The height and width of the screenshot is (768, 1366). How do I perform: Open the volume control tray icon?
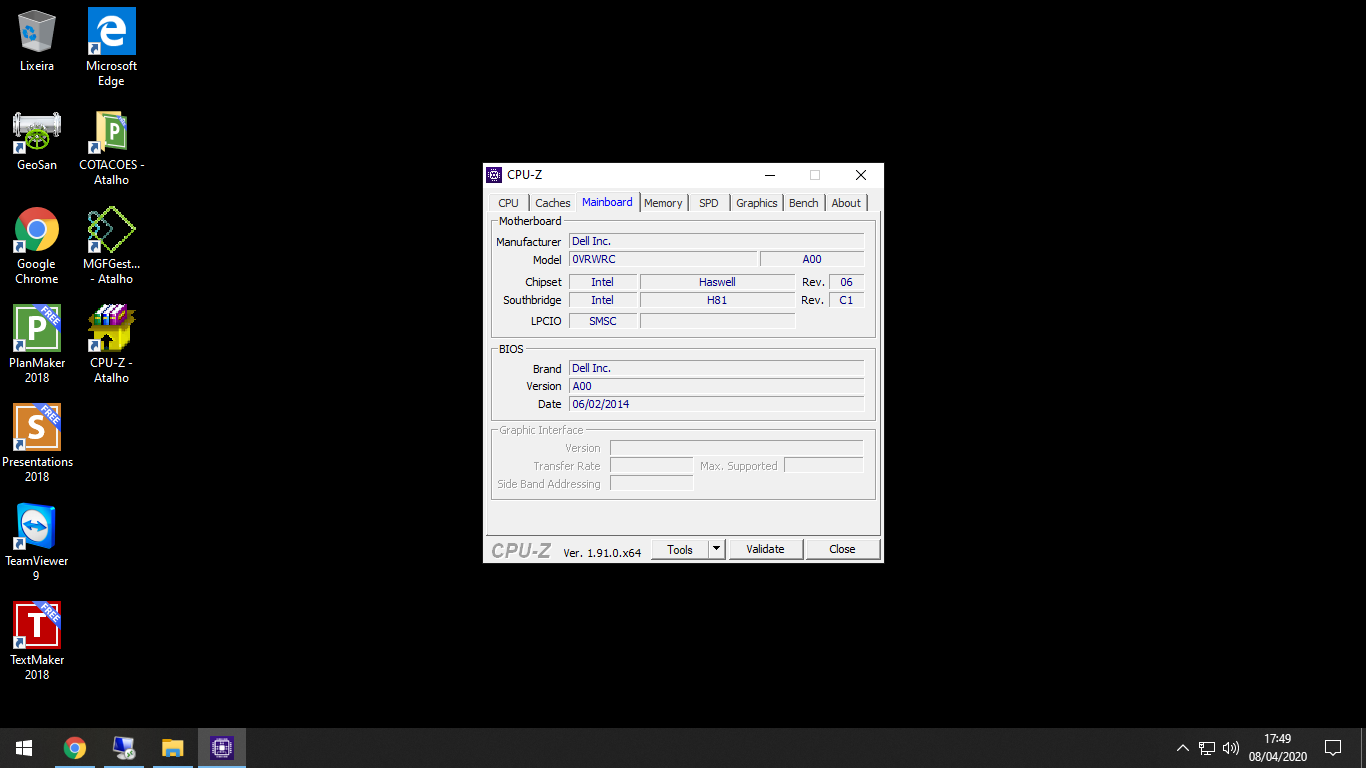pos(1231,748)
